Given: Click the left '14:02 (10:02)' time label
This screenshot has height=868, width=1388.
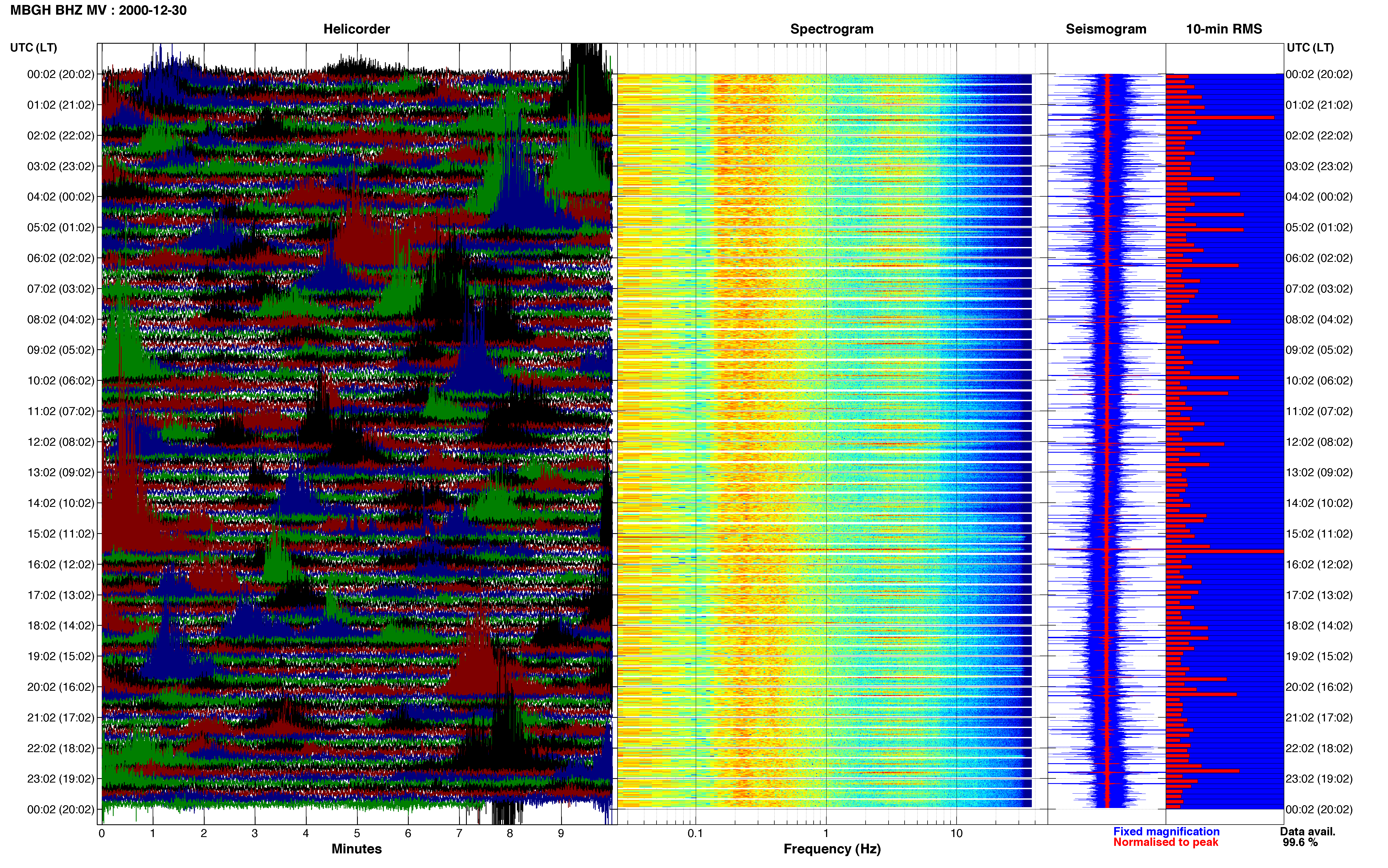Looking at the screenshot, I should [x=61, y=504].
